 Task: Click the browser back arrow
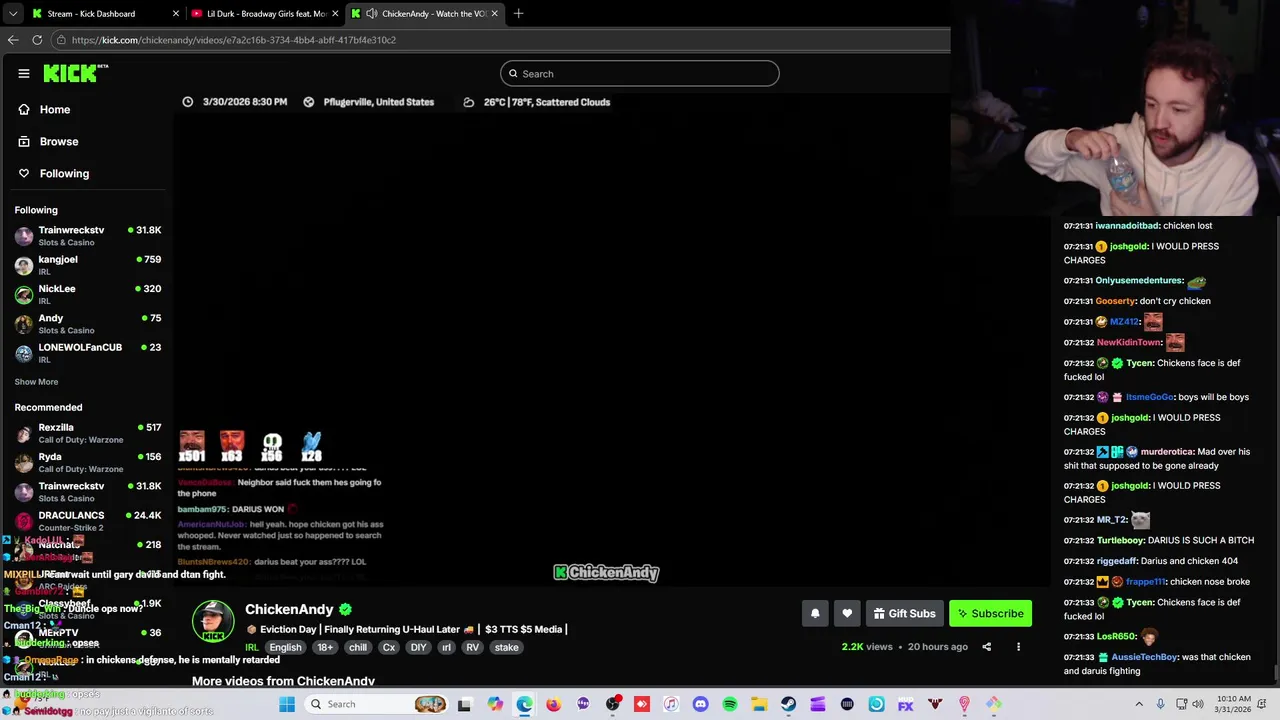pos(13,40)
